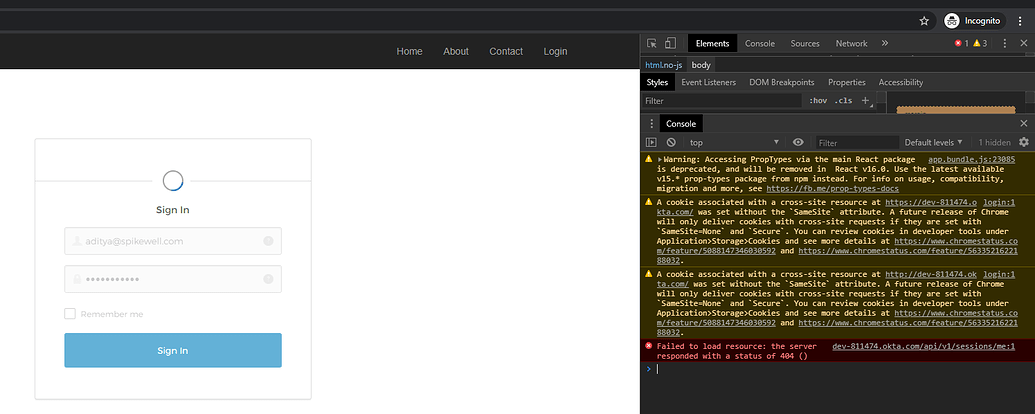Click the 404 failed resource message text

[x=737, y=351]
